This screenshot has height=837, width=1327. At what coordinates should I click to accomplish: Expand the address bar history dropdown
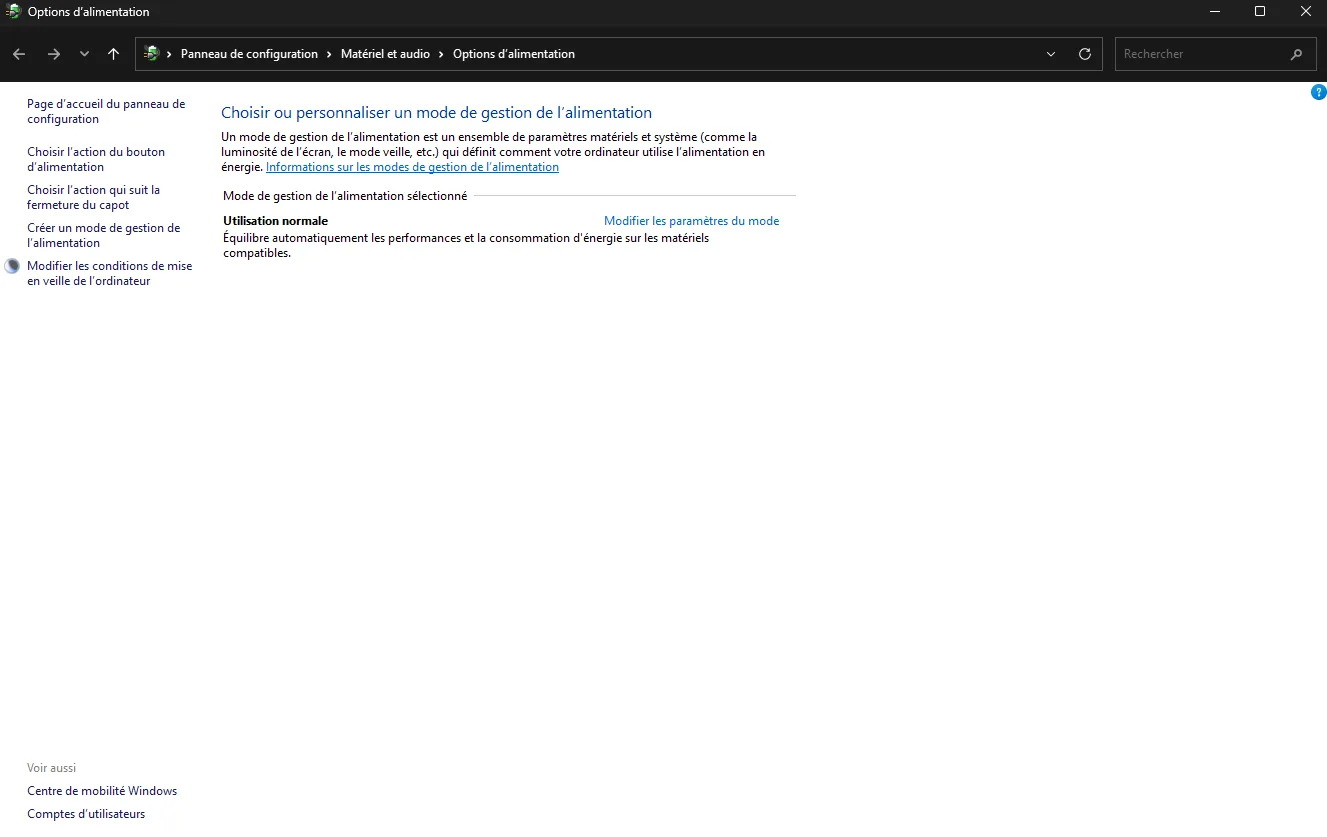(x=1050, y=54)
